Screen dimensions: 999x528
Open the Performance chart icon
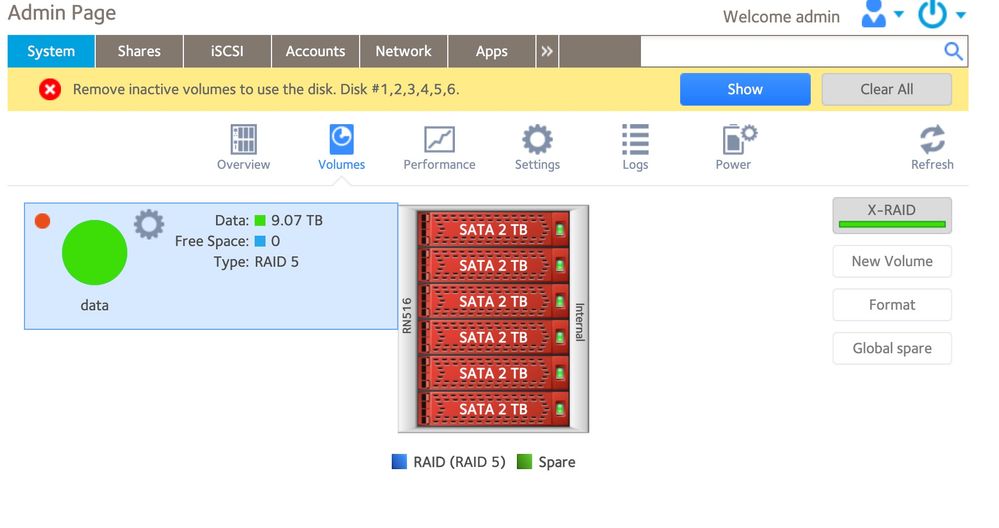pyautogui.click(x=439, y=139)
